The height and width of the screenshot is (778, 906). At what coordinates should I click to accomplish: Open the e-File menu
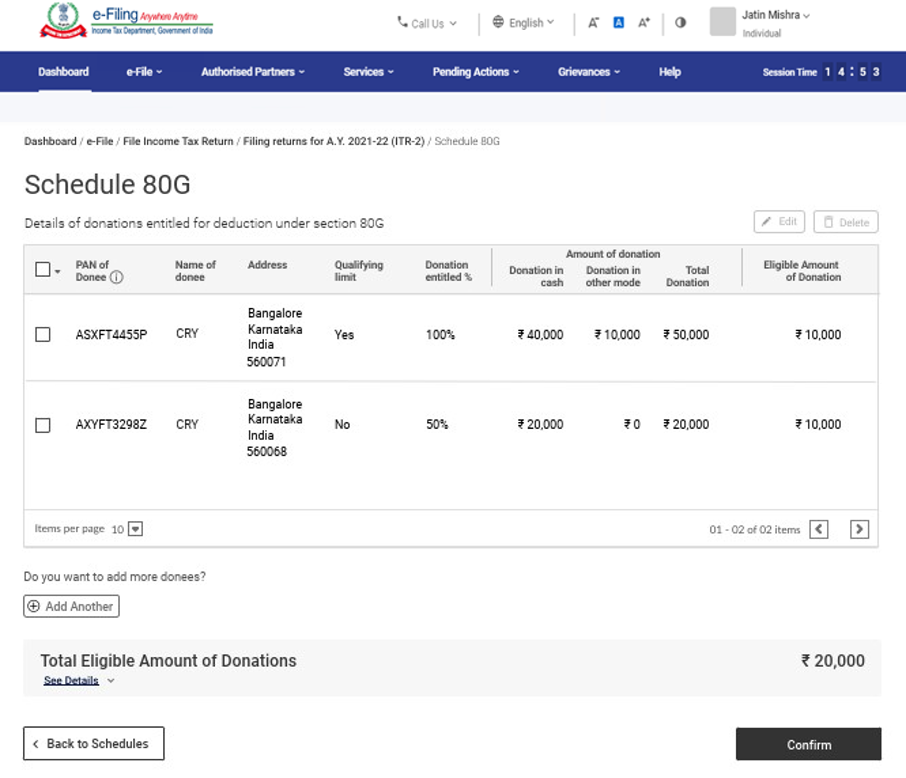coord(144,72)
